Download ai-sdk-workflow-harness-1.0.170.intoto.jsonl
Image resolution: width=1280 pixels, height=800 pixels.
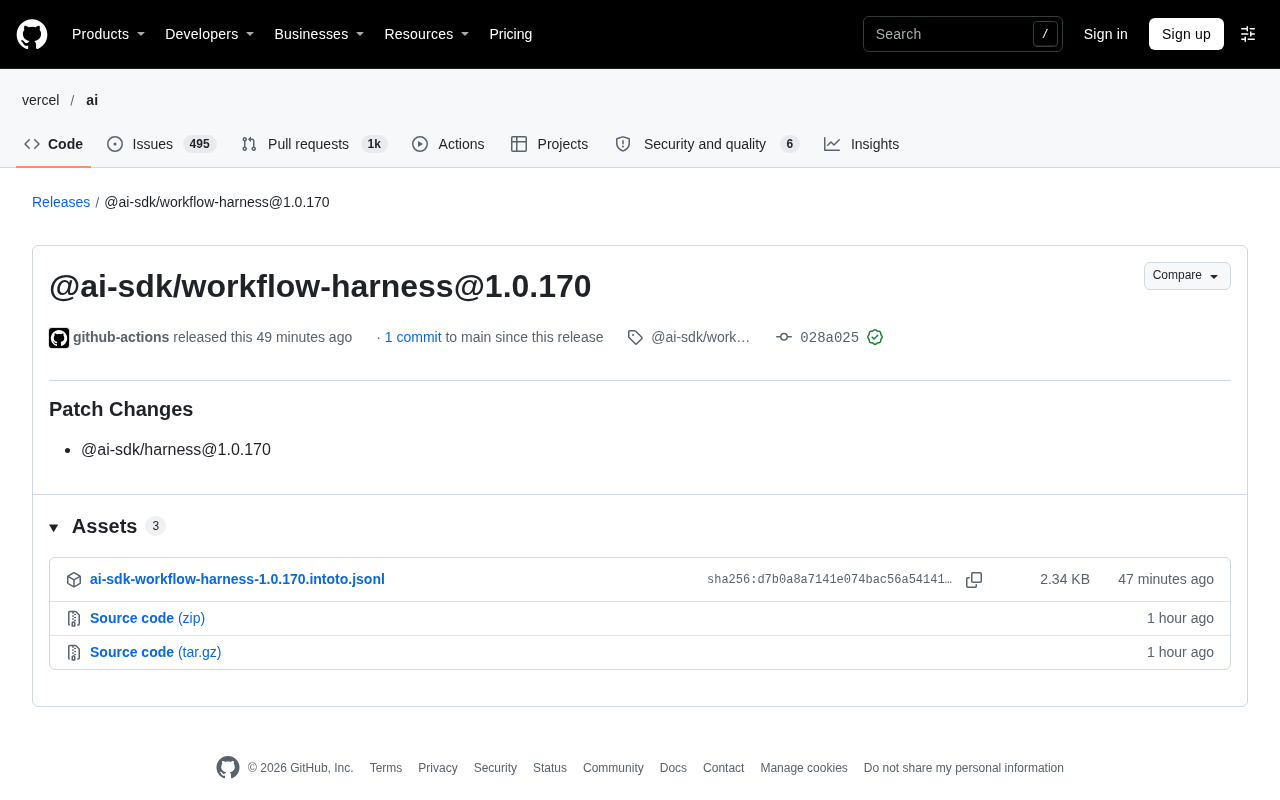(237, 579)
